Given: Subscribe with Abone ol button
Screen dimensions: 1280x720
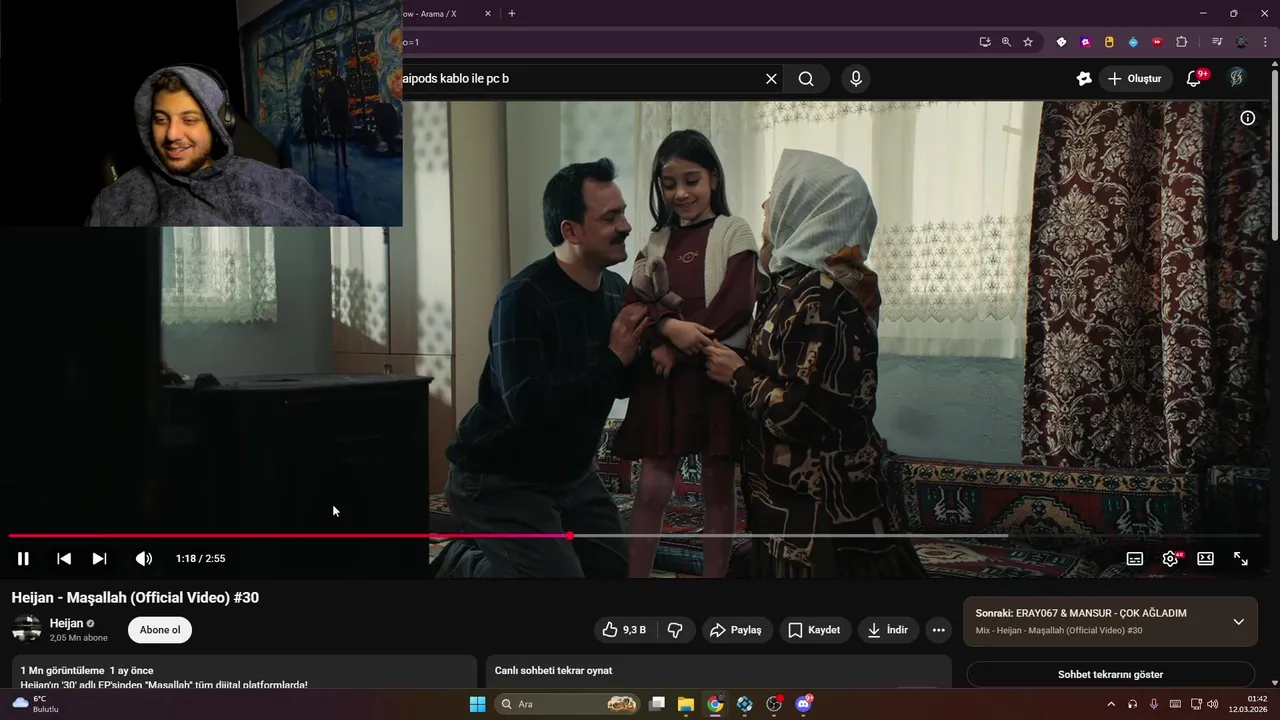Looking at the screenshot, I should (x=160, y=630).
